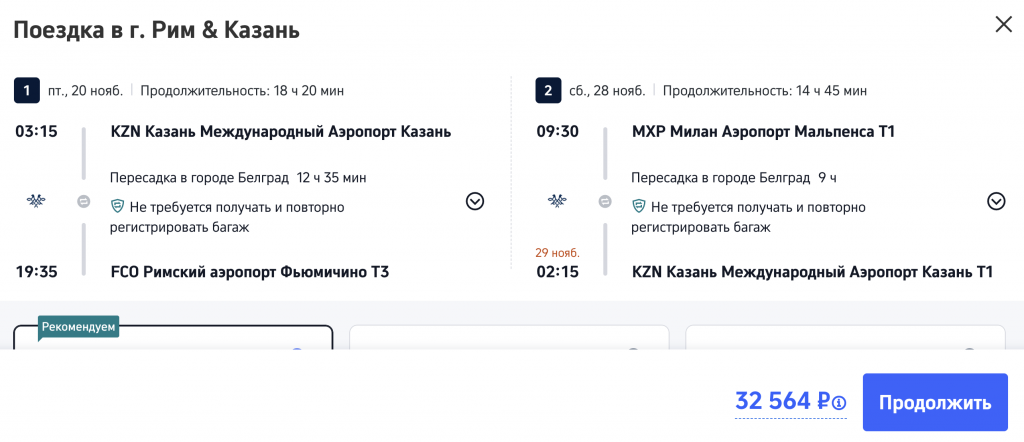This screenshot has width=1024, height=442.
Task: Click the baggage shield icon for flight 2
Action: click(638, 207)
